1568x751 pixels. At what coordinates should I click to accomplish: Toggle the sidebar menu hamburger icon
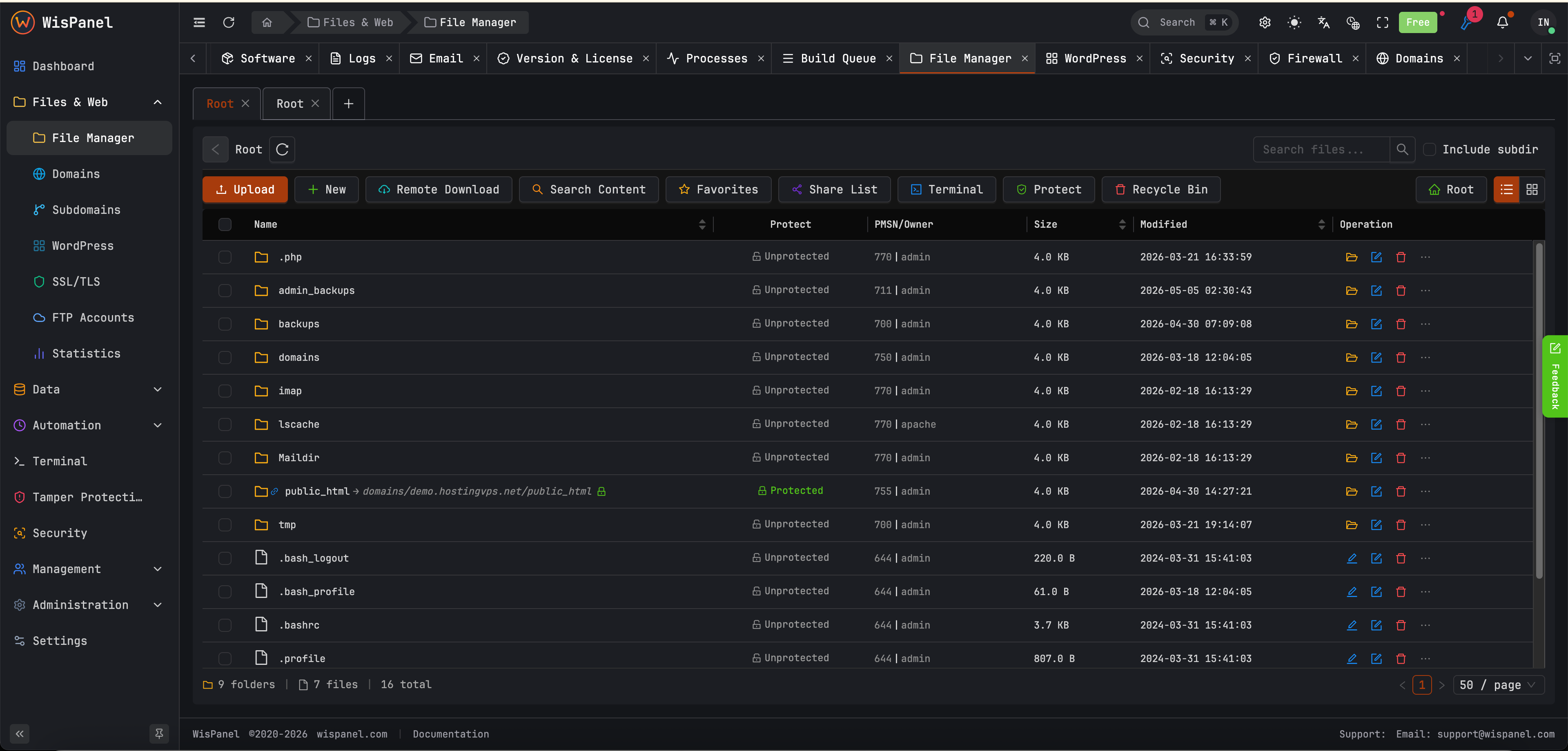click(x=199, y=22)
